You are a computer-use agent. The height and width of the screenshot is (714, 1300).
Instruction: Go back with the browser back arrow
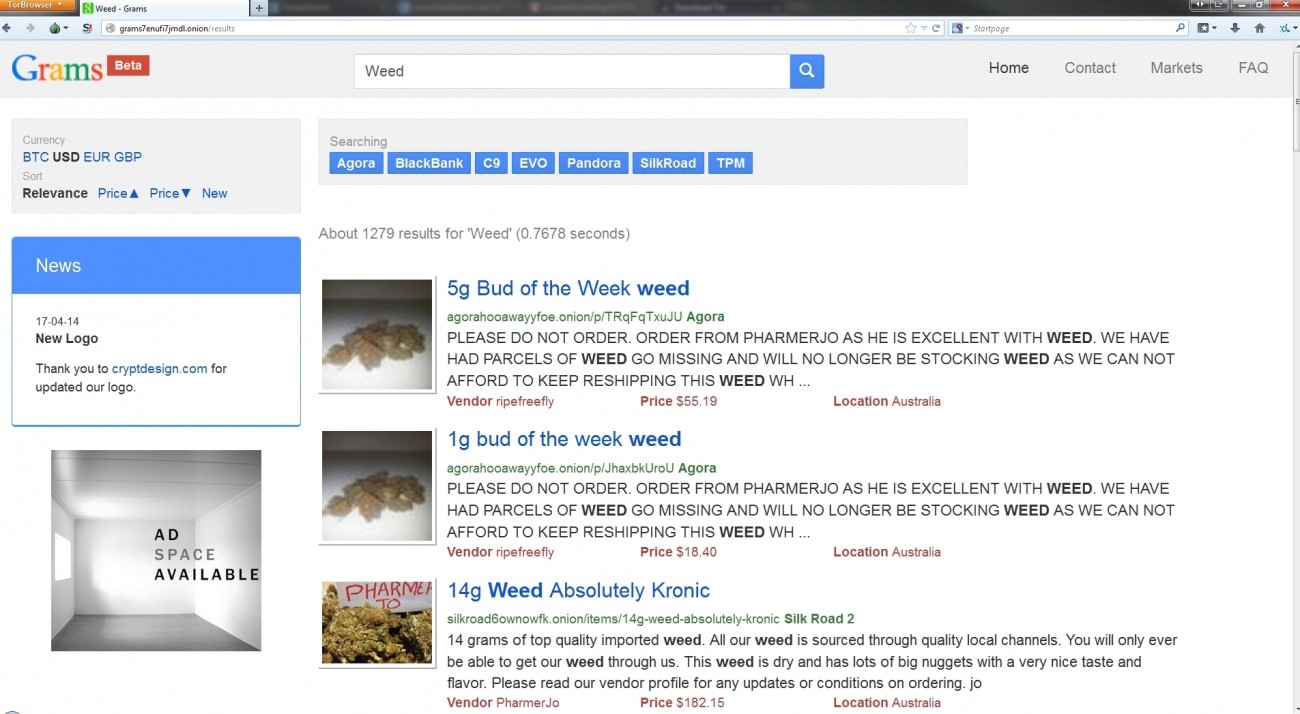tap(7, 28)
